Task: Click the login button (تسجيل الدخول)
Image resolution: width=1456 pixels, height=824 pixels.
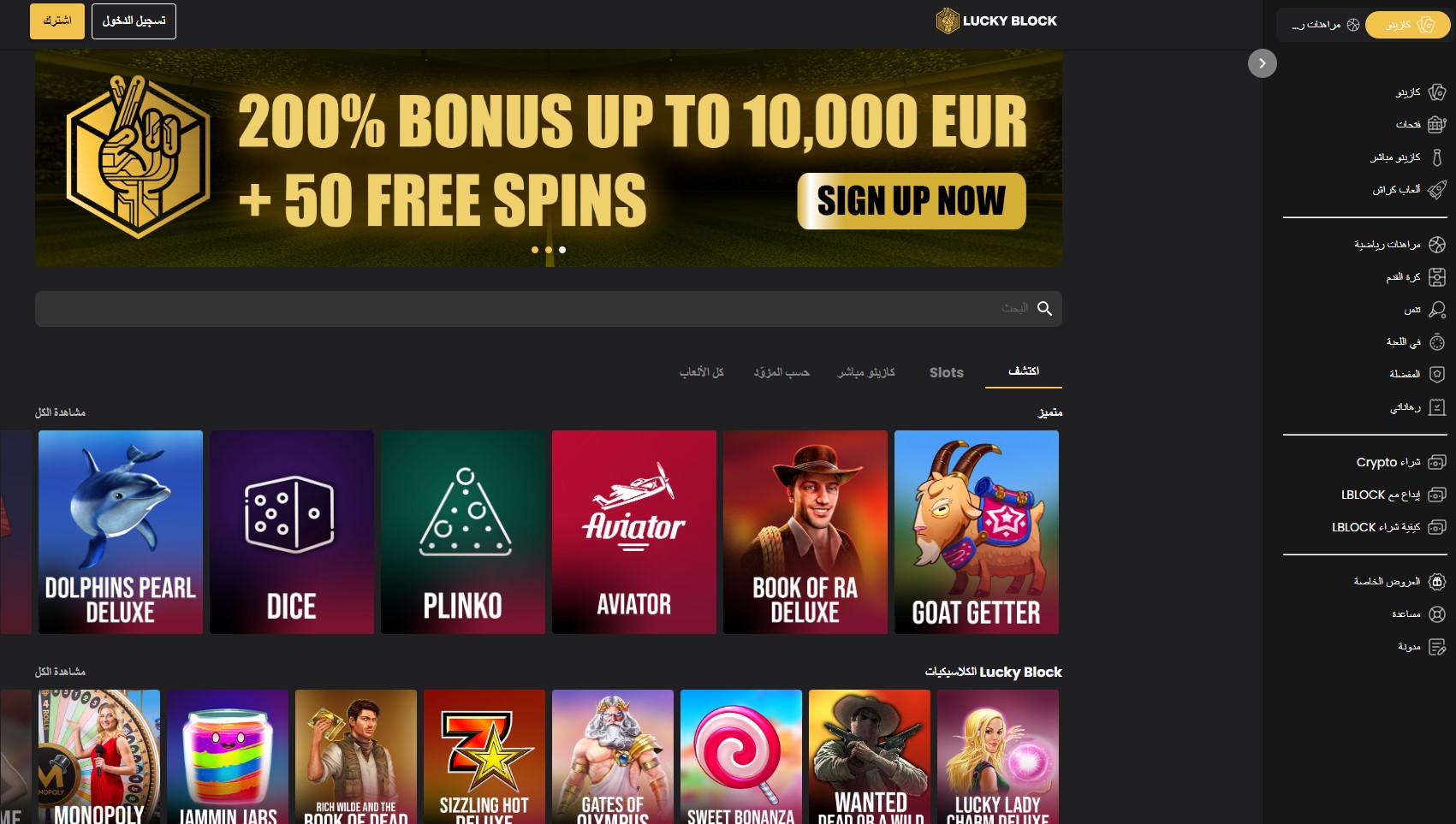Action: point(134,21)
